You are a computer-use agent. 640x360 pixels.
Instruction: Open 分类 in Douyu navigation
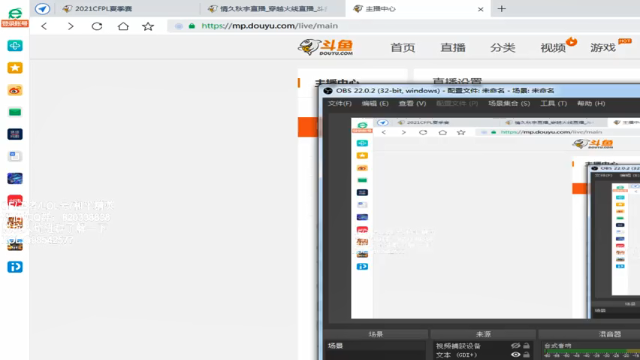[502, 48]
